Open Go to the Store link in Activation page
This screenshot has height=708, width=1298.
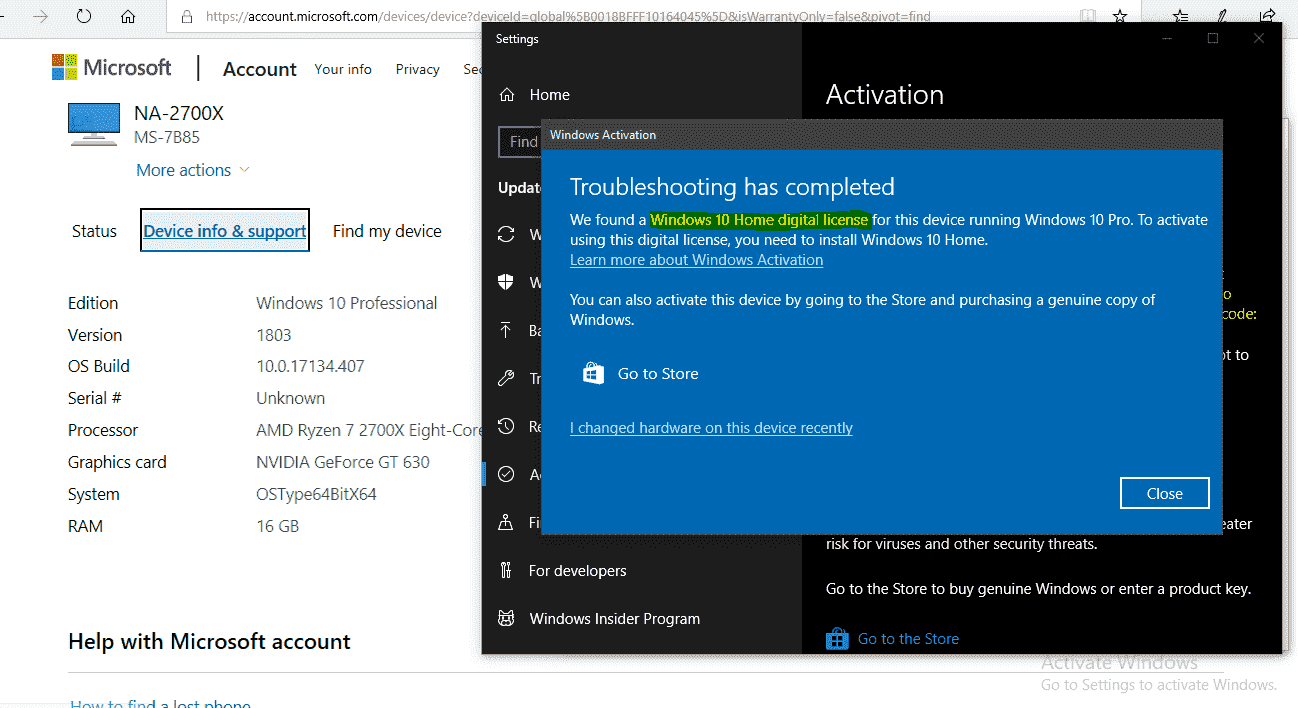coord(908,639)
